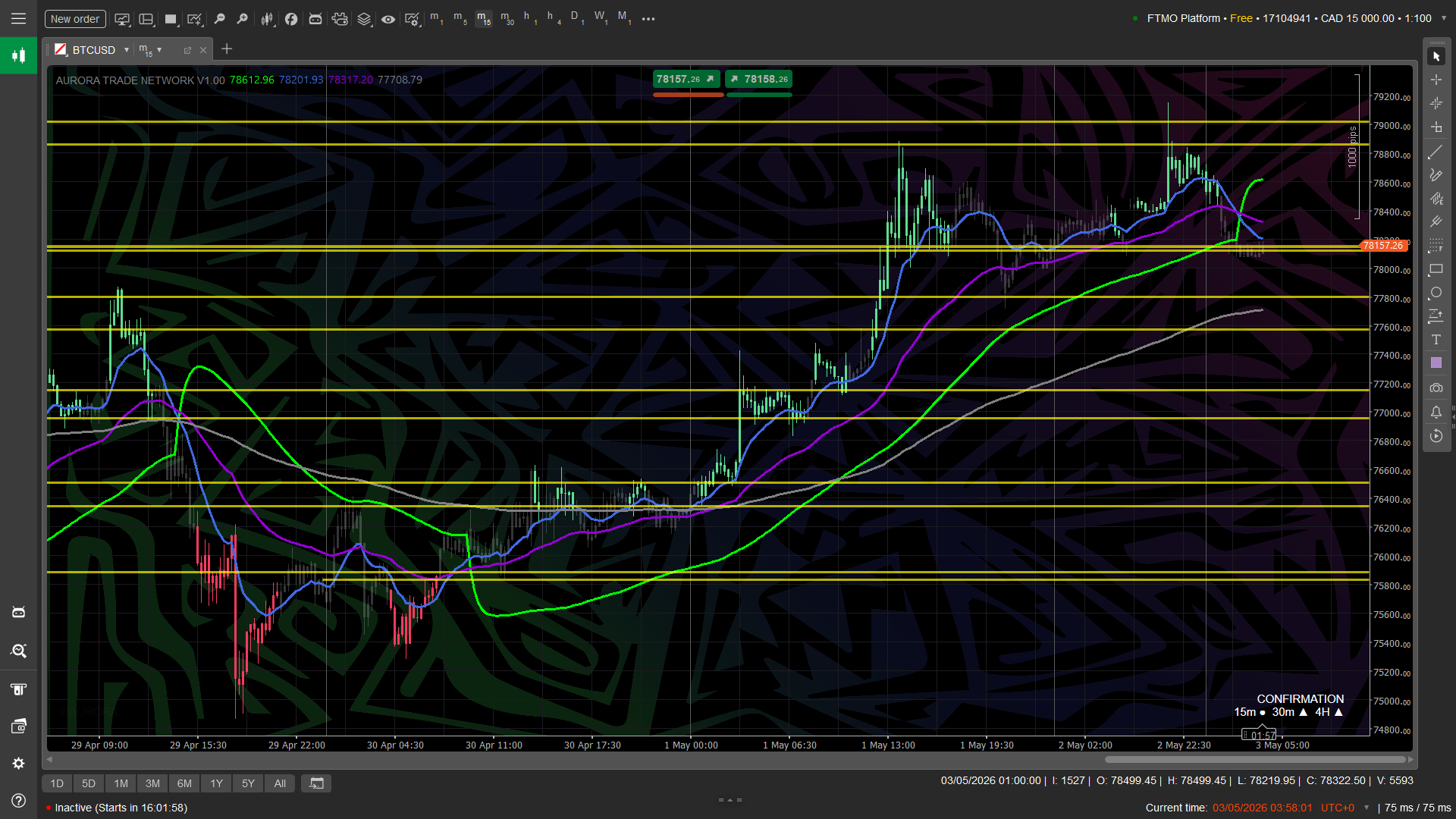Select the text T annotation tool
The width and height of the screenshot is (1456, 819).
[x=1436, y=340]
